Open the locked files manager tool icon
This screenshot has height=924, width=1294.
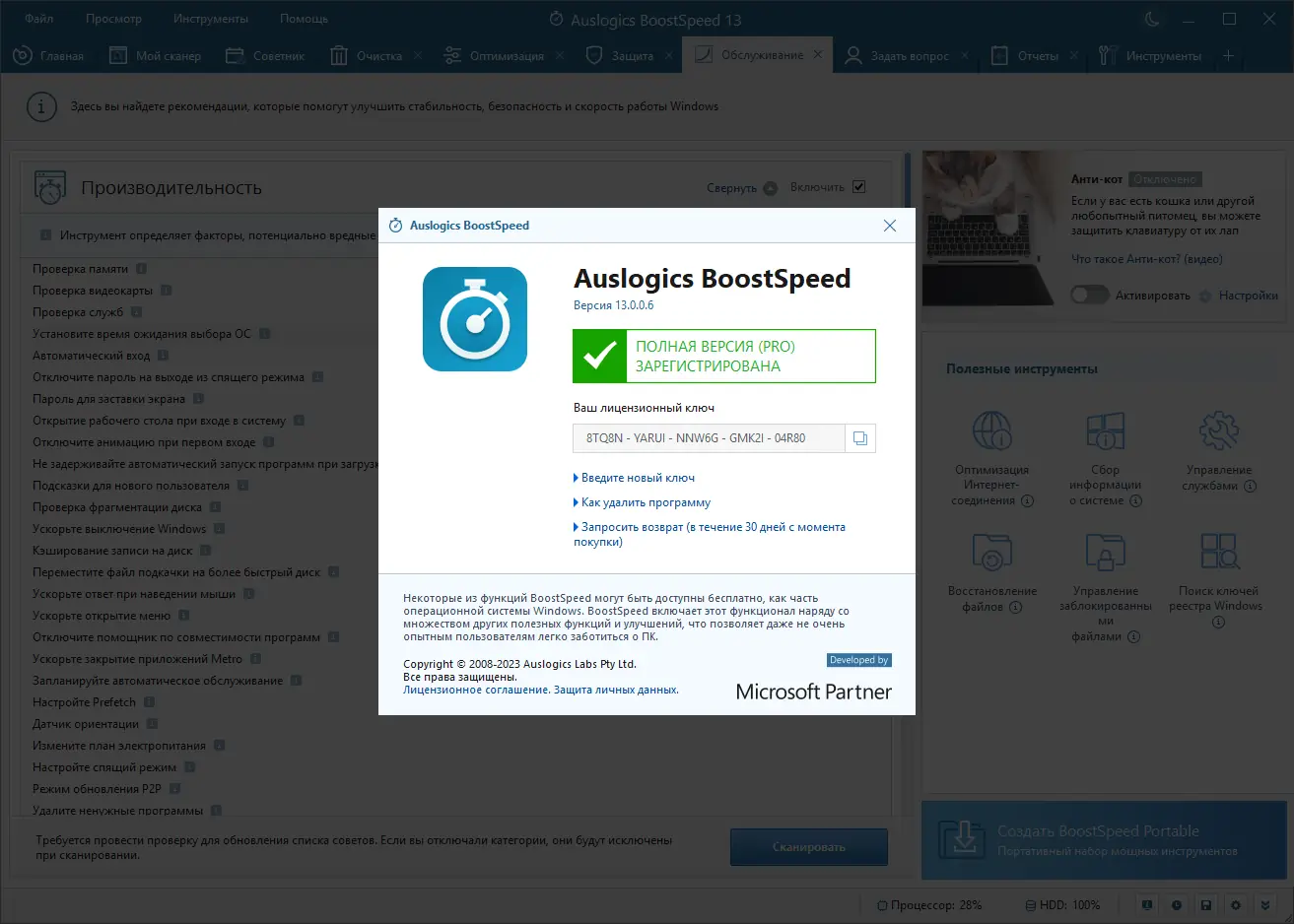click(1106, 553)
